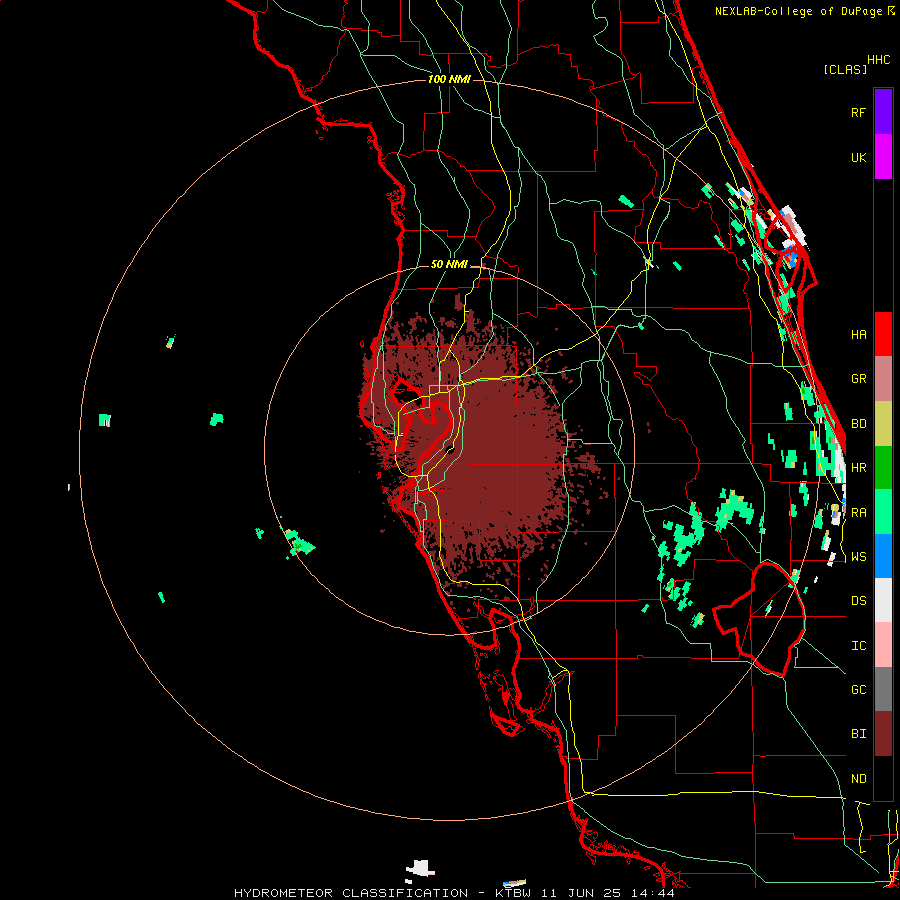Select the GC legend label
The image size is (900, 900).
tap(858, 689)
